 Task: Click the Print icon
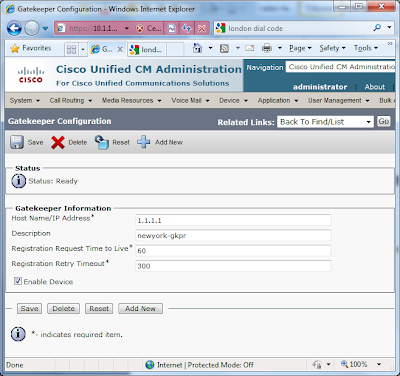point(267,49)
